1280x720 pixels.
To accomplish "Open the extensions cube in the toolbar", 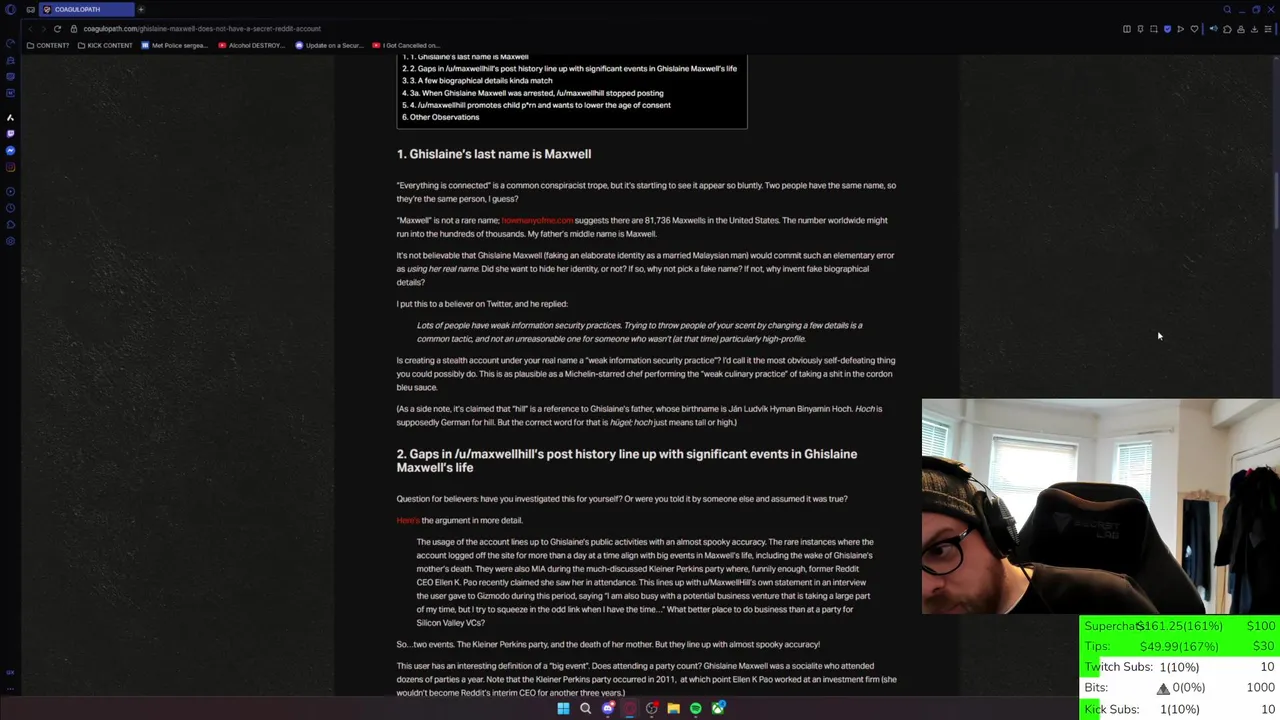I will (1227, 29).
